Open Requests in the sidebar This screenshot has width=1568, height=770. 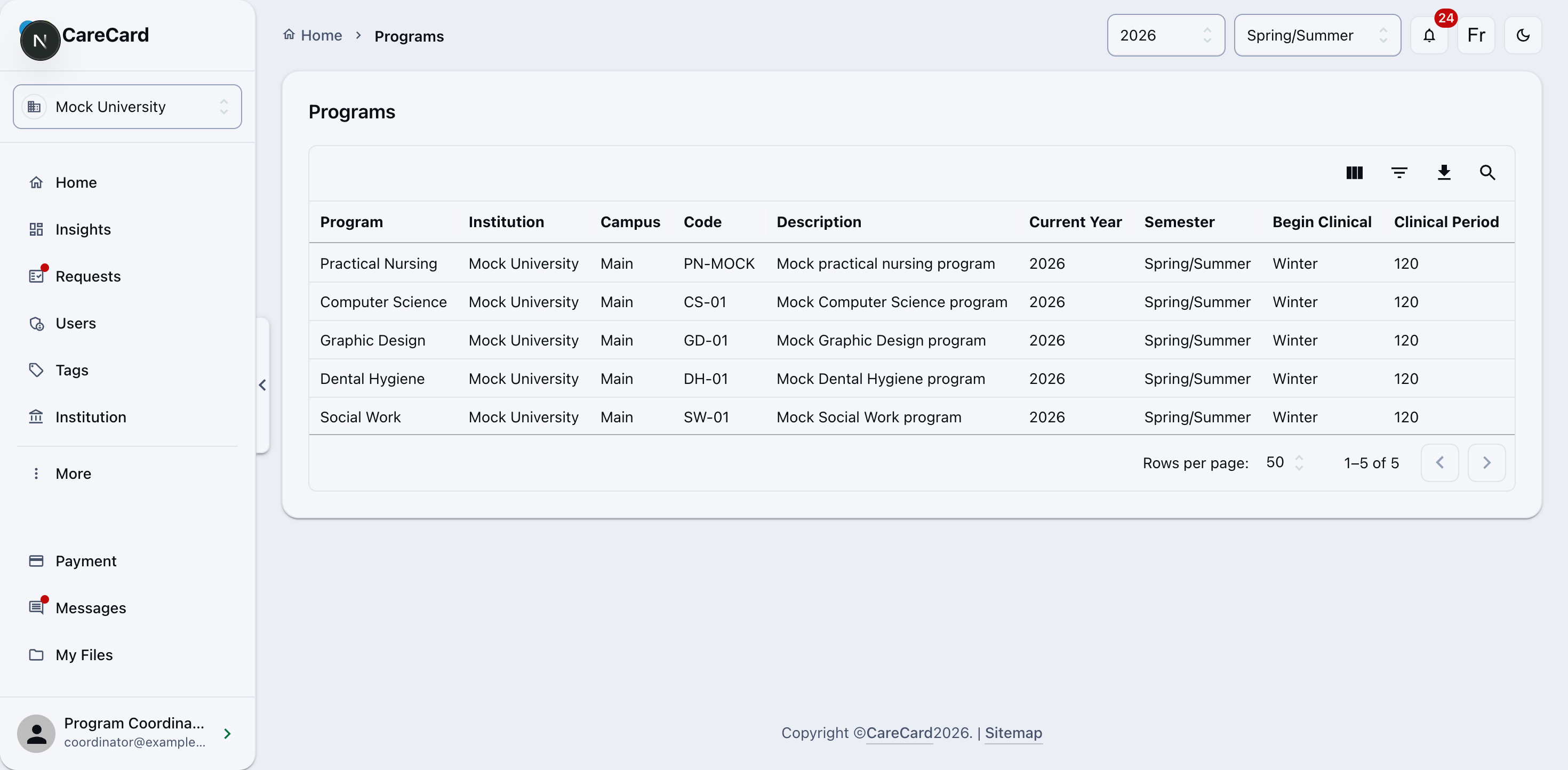[127, 276]
